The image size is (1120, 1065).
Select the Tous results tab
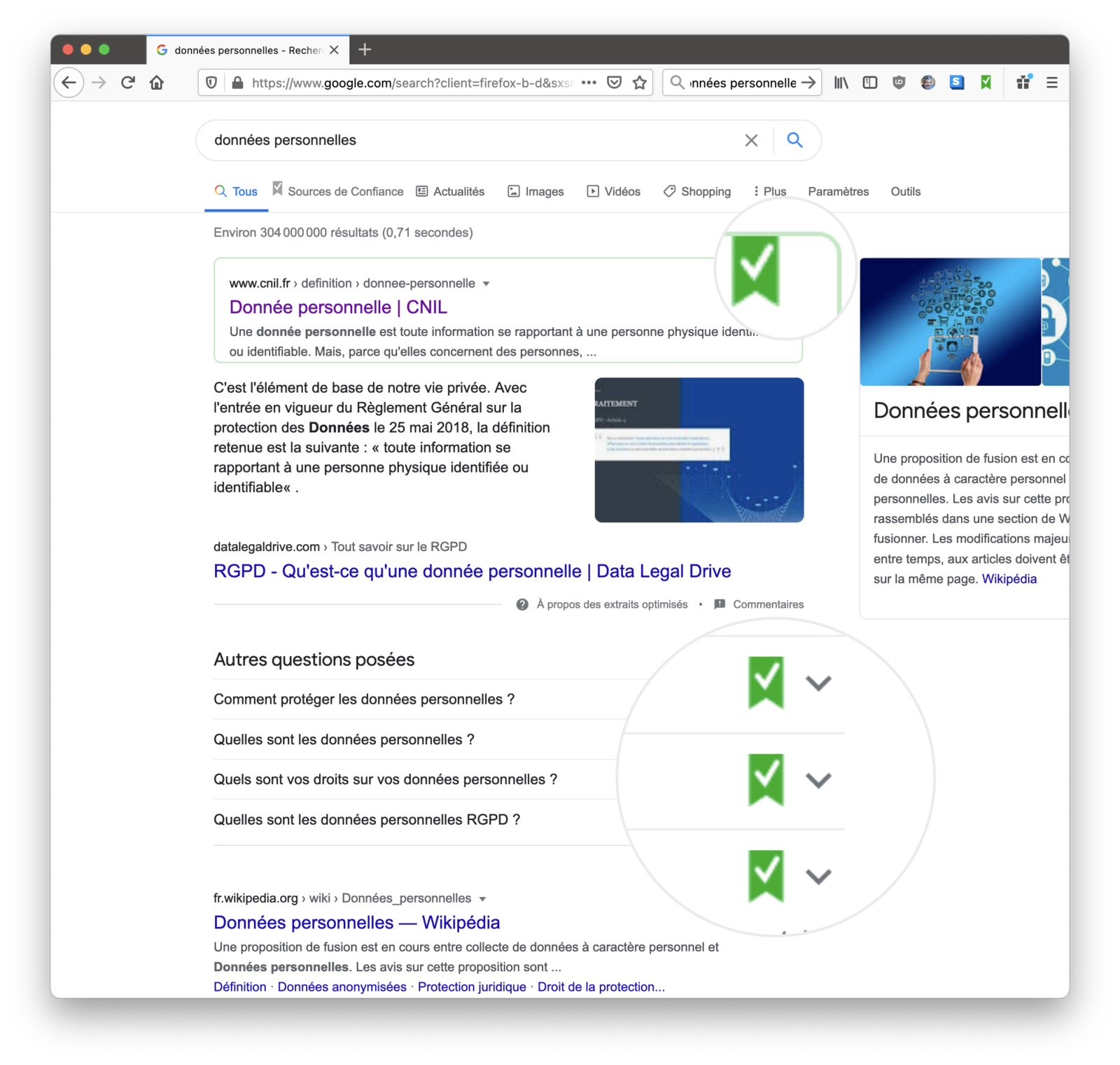click(236, 191)
